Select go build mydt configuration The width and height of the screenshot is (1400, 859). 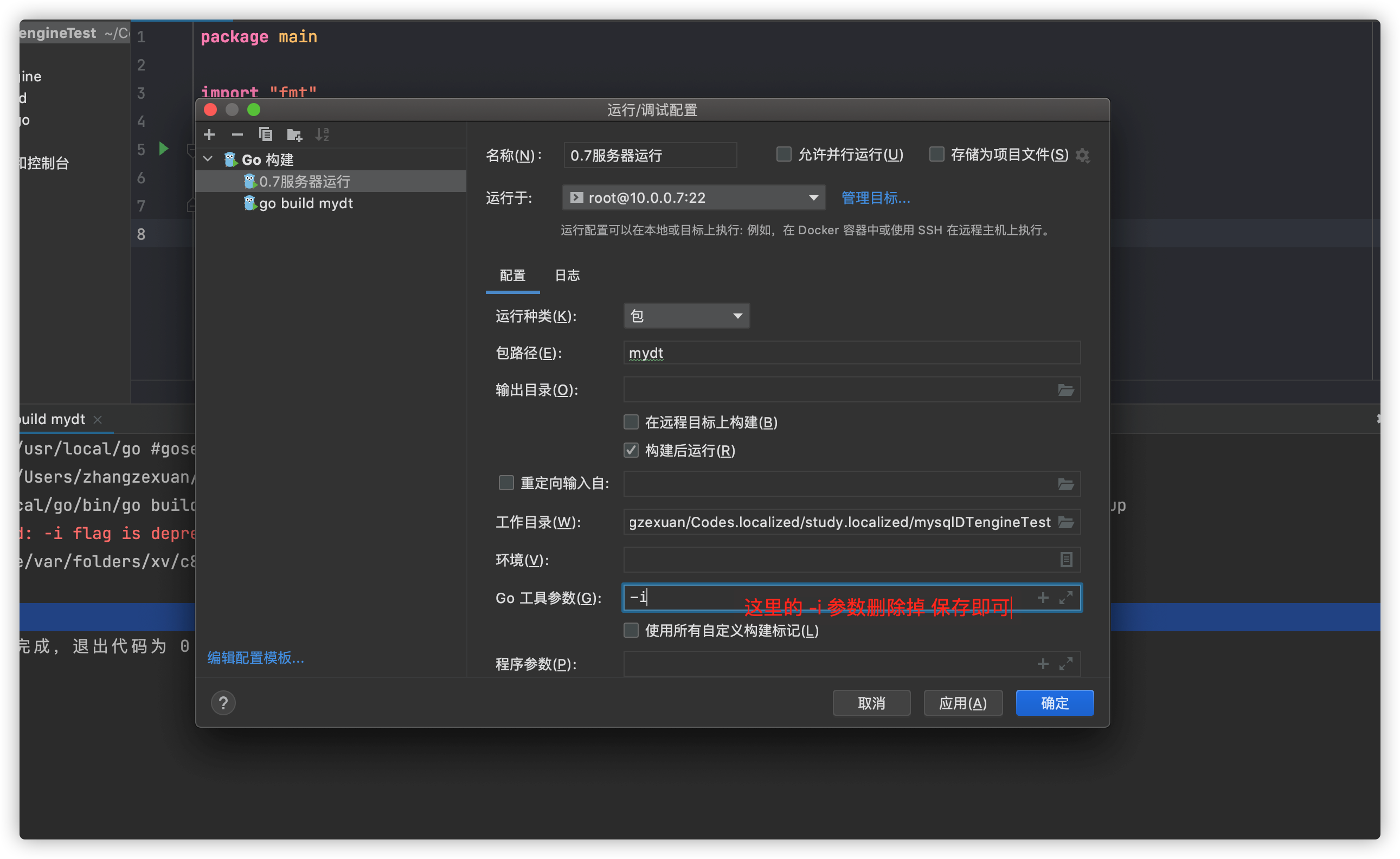click(306, 203)
